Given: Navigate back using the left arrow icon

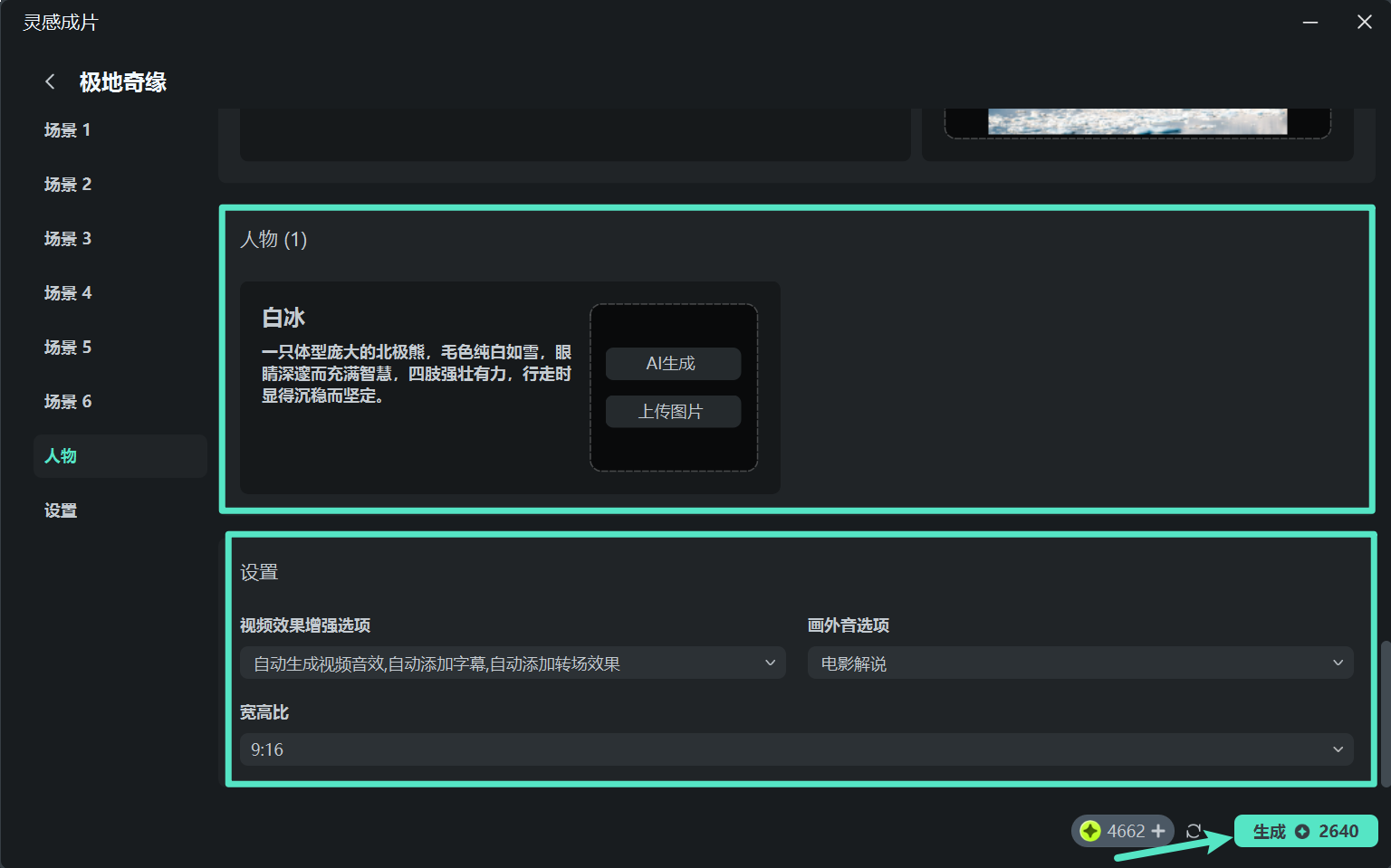Looking at the screenshot, I should point(50,81).
